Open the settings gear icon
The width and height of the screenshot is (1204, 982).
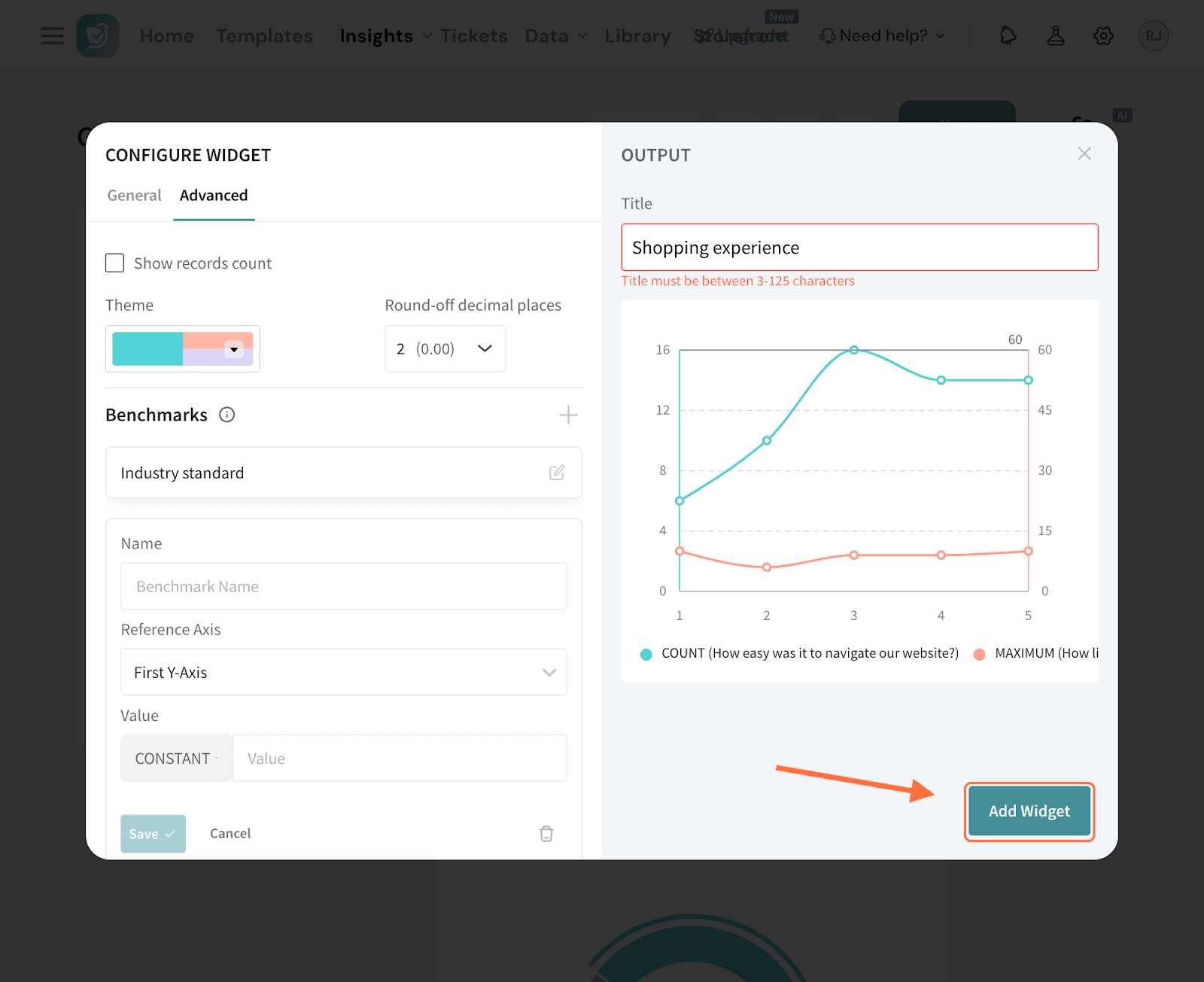coord(1103,35)
